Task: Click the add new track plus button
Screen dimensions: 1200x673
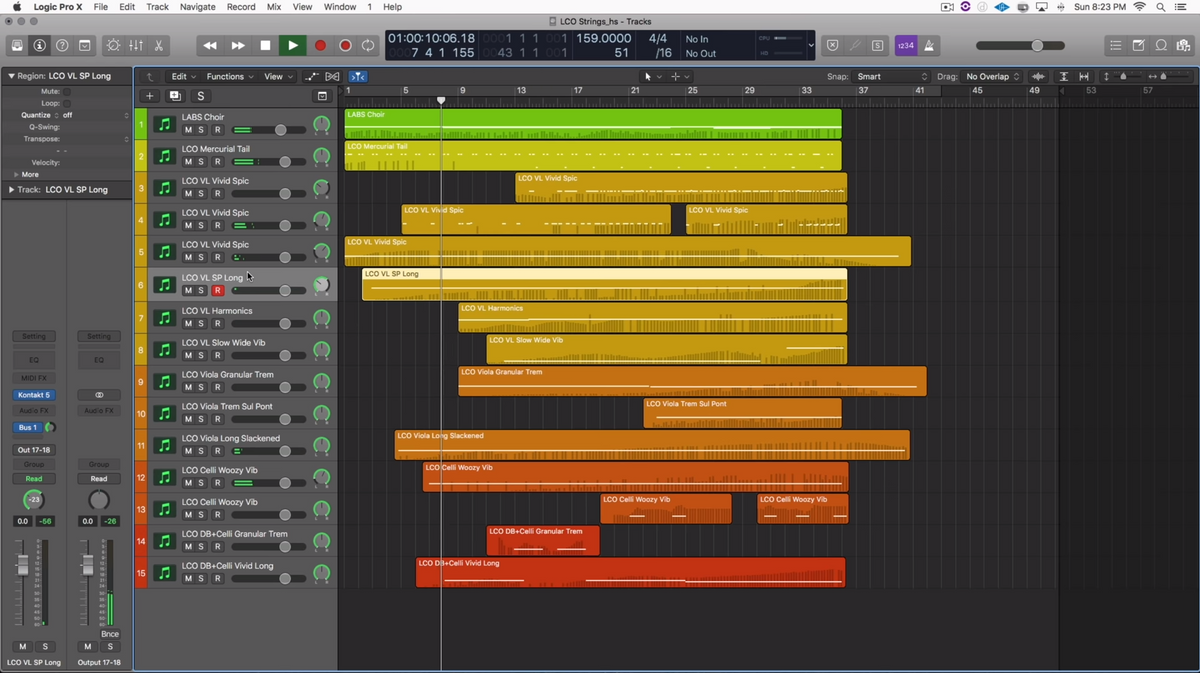Action: click(x=150, y=96)
